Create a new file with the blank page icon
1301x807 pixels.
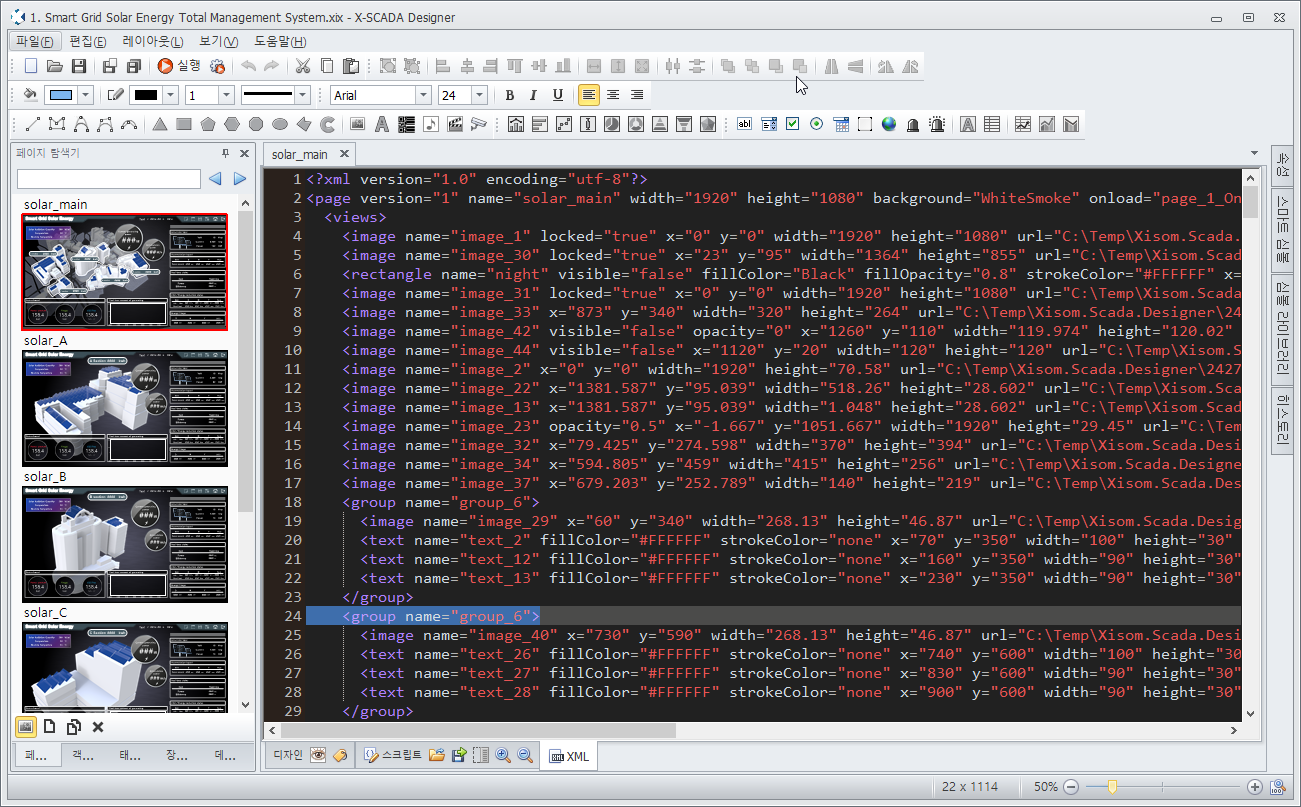click(31, 66)
